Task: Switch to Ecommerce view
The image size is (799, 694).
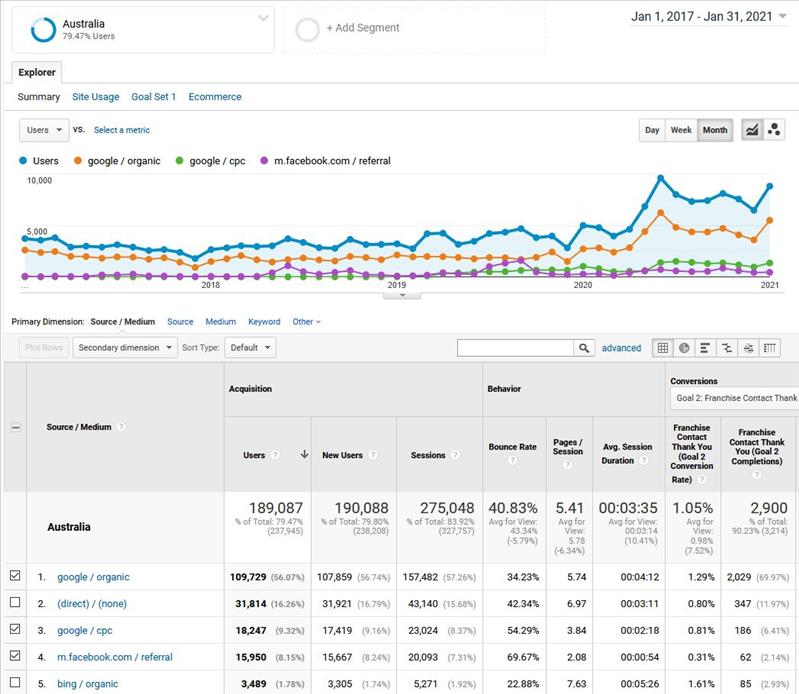Action: (x=215, y=97)
